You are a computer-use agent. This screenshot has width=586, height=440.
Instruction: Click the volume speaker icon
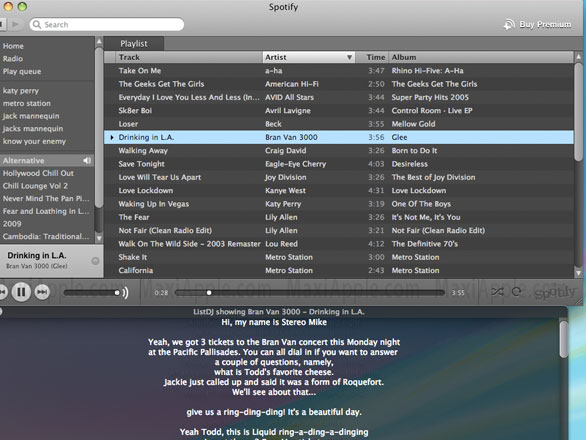125,292
